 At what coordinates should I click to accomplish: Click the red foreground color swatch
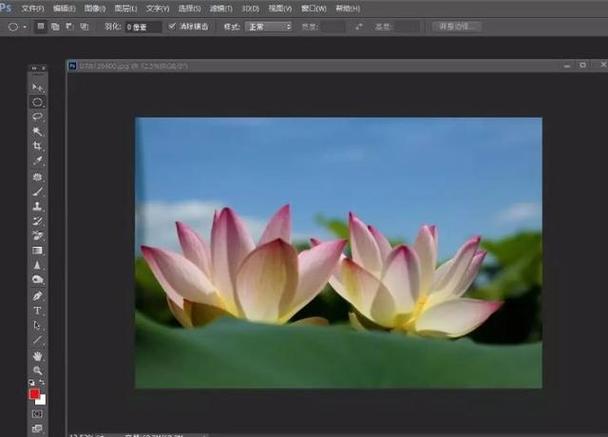tap(35, 394)
